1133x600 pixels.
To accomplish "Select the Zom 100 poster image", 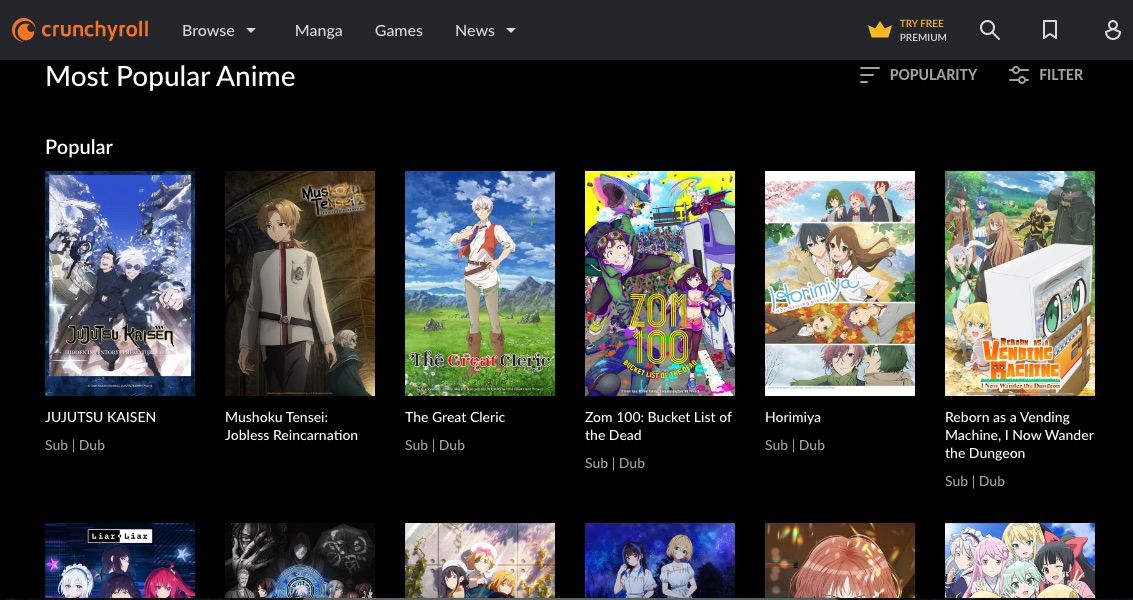I will pos(660,283).
